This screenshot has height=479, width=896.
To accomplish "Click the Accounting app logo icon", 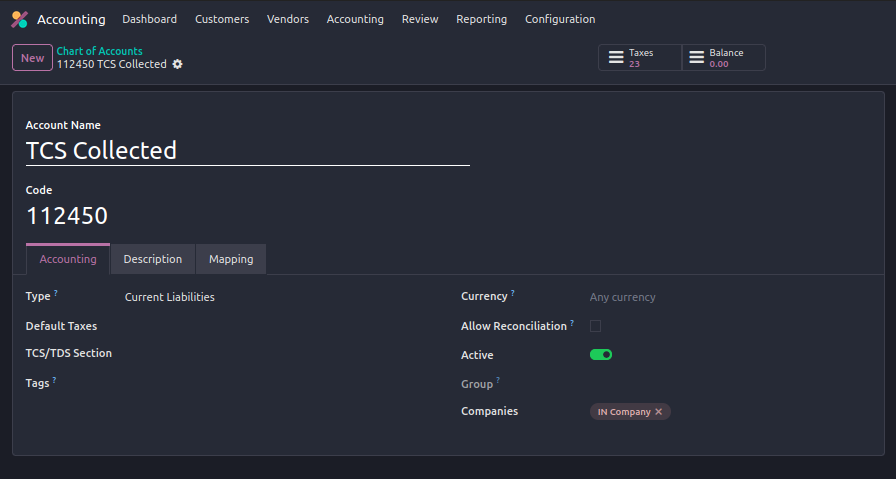I will [19, 19].
